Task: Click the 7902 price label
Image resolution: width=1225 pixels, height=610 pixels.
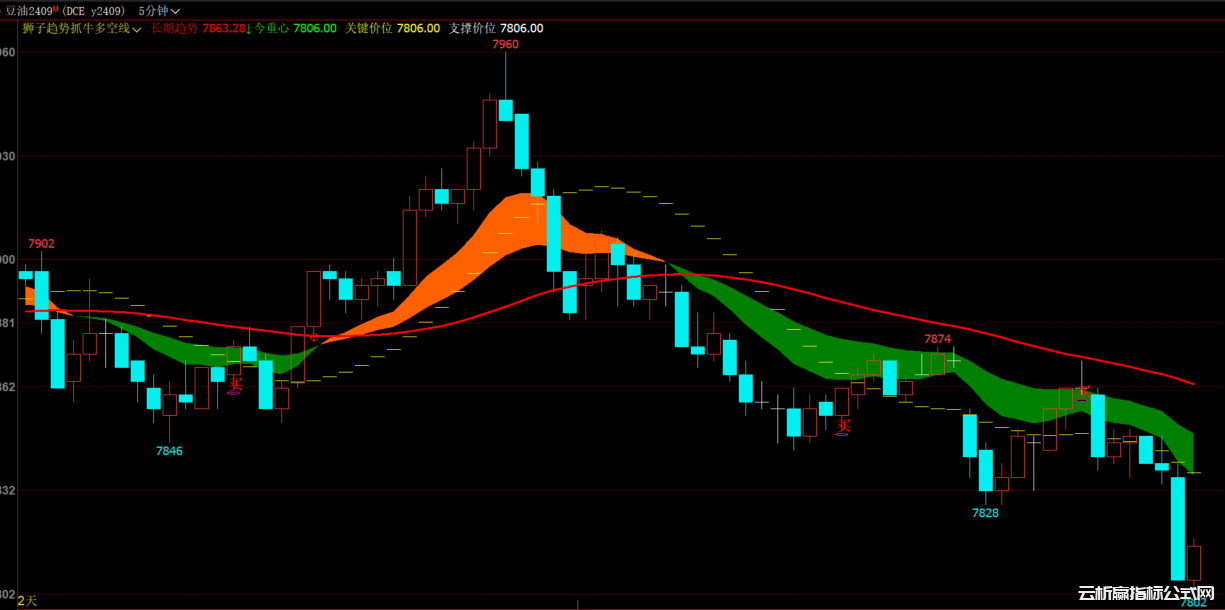Action: coord(41,244)
